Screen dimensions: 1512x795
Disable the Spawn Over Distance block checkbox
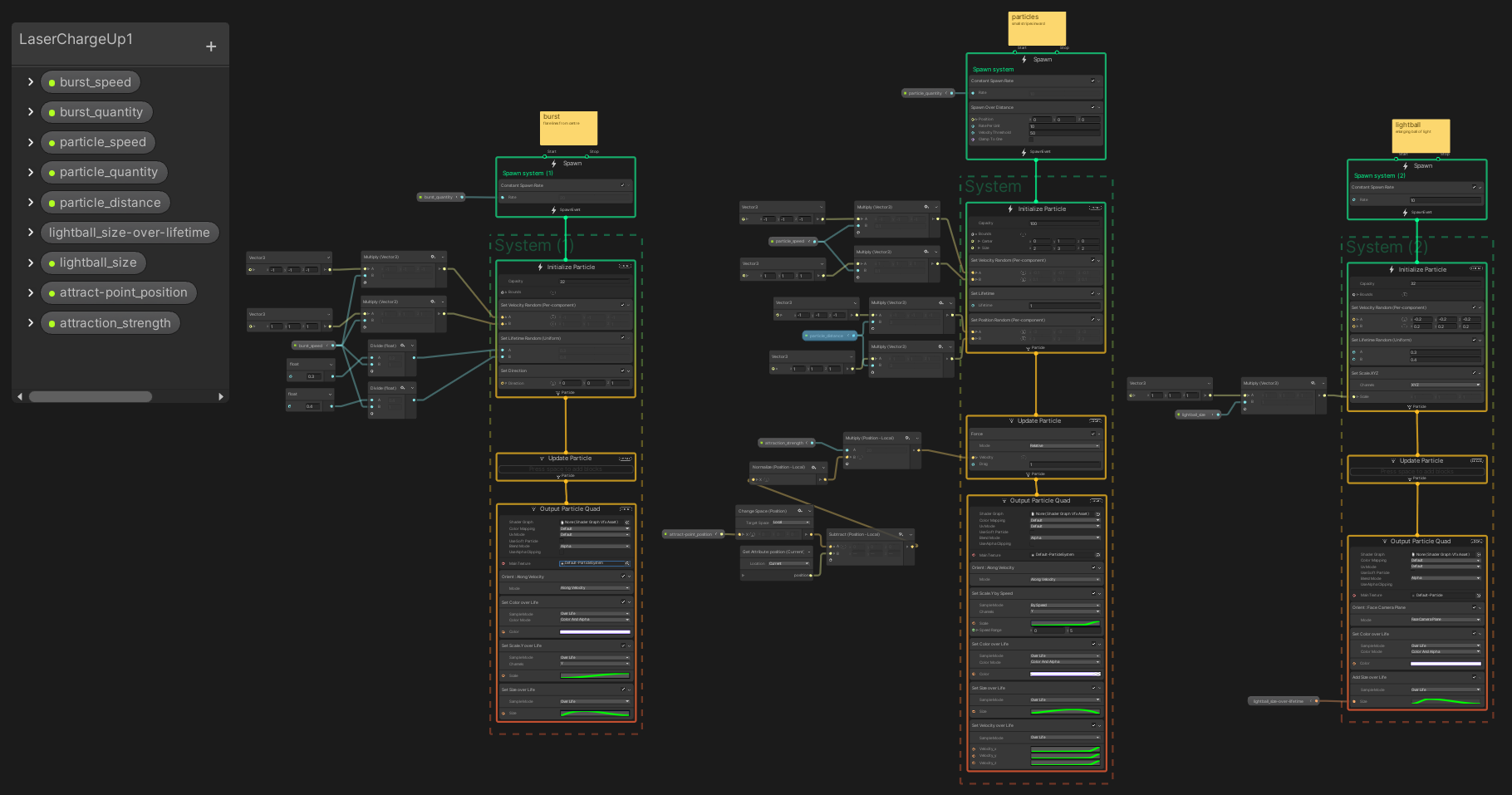click(1092, 107)
